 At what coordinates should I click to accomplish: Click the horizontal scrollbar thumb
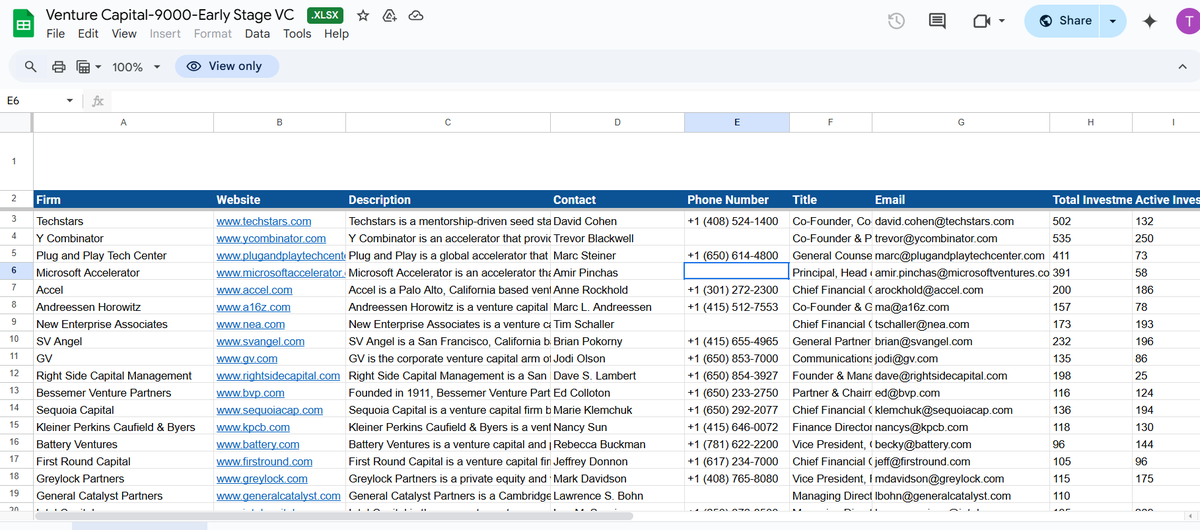click(x=336, y=516)
